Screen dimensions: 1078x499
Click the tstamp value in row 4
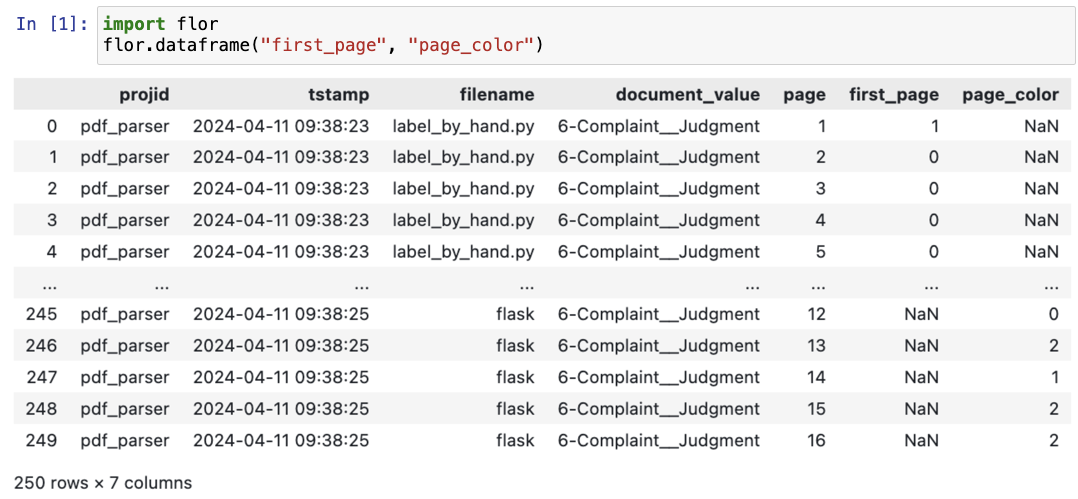pos(281,251)
